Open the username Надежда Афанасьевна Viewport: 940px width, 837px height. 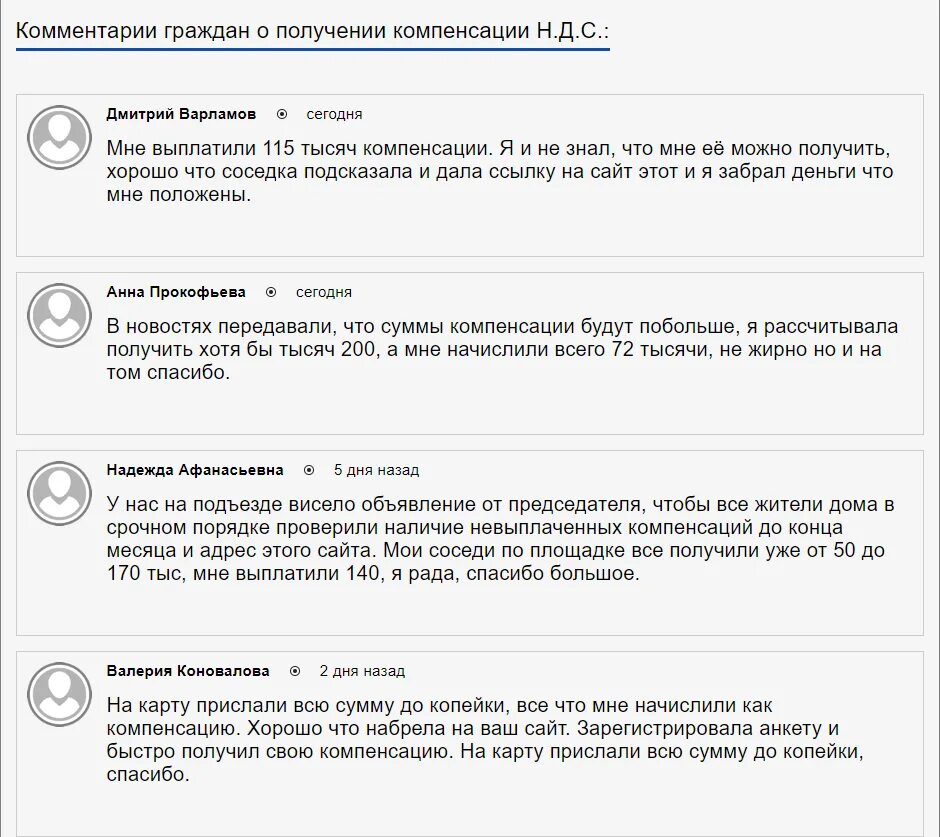(195, 470)
